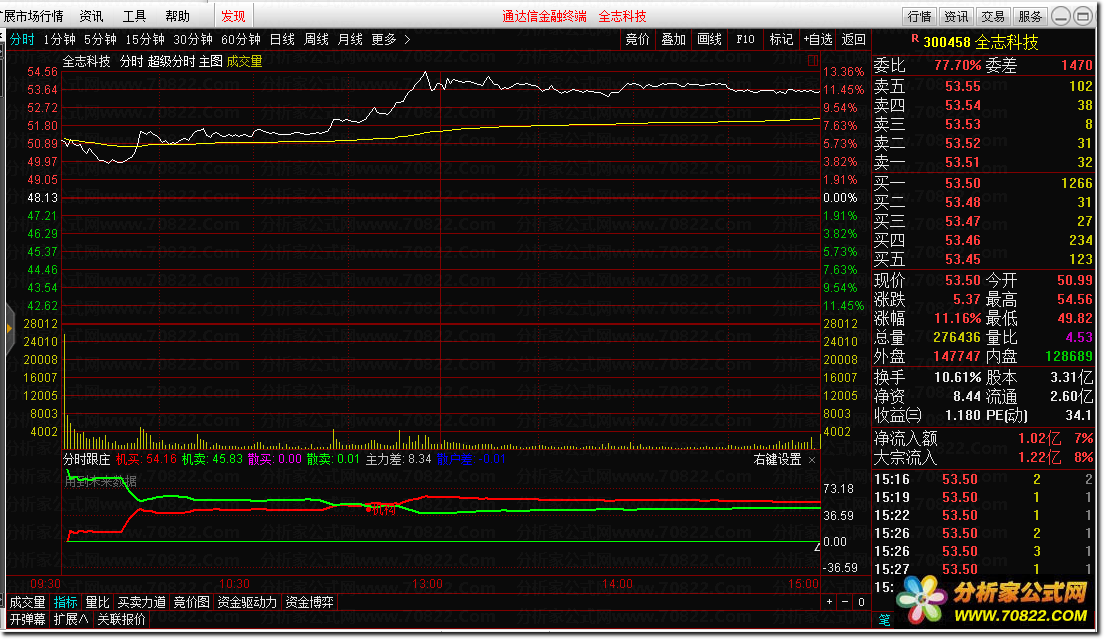Expand panel with 扩展∧ button
This screenshot has width=1106, height=640.
71,619
